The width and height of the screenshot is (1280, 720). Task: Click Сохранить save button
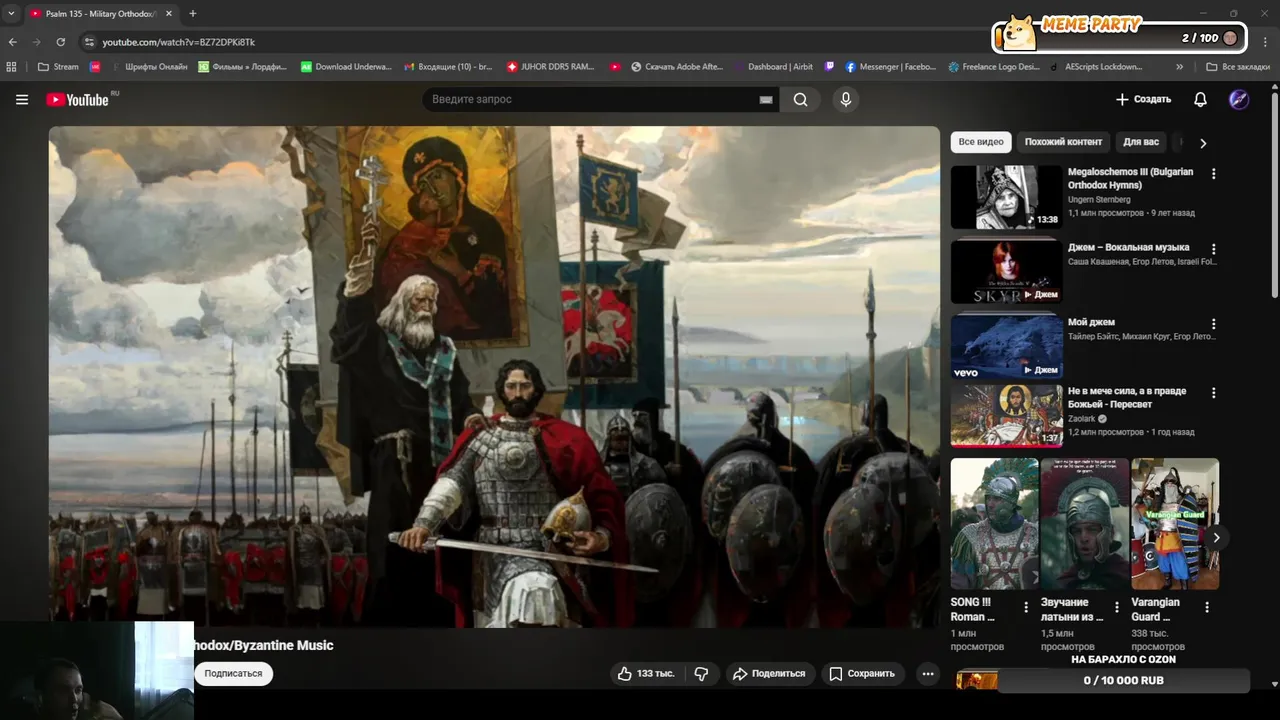point(862,674)
